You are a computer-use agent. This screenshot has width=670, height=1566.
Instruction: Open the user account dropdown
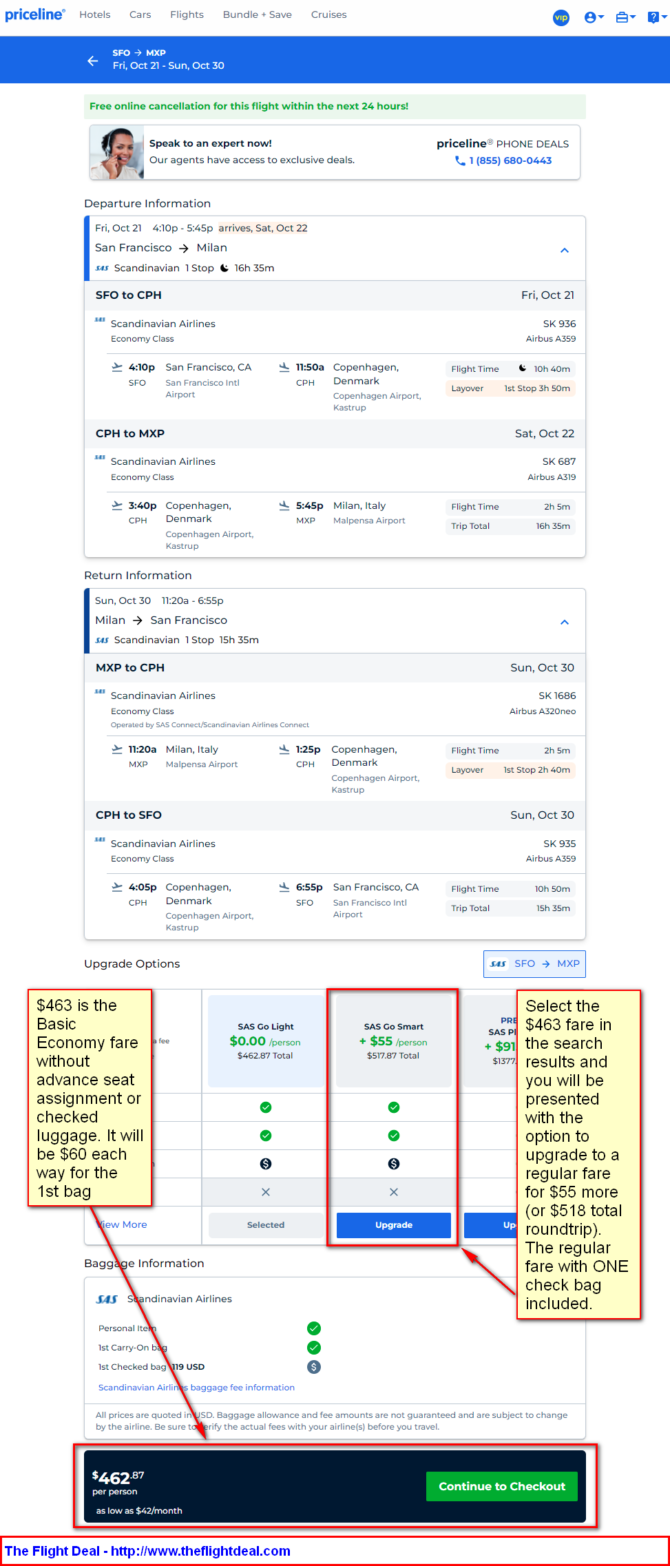(x=594, y=17)
